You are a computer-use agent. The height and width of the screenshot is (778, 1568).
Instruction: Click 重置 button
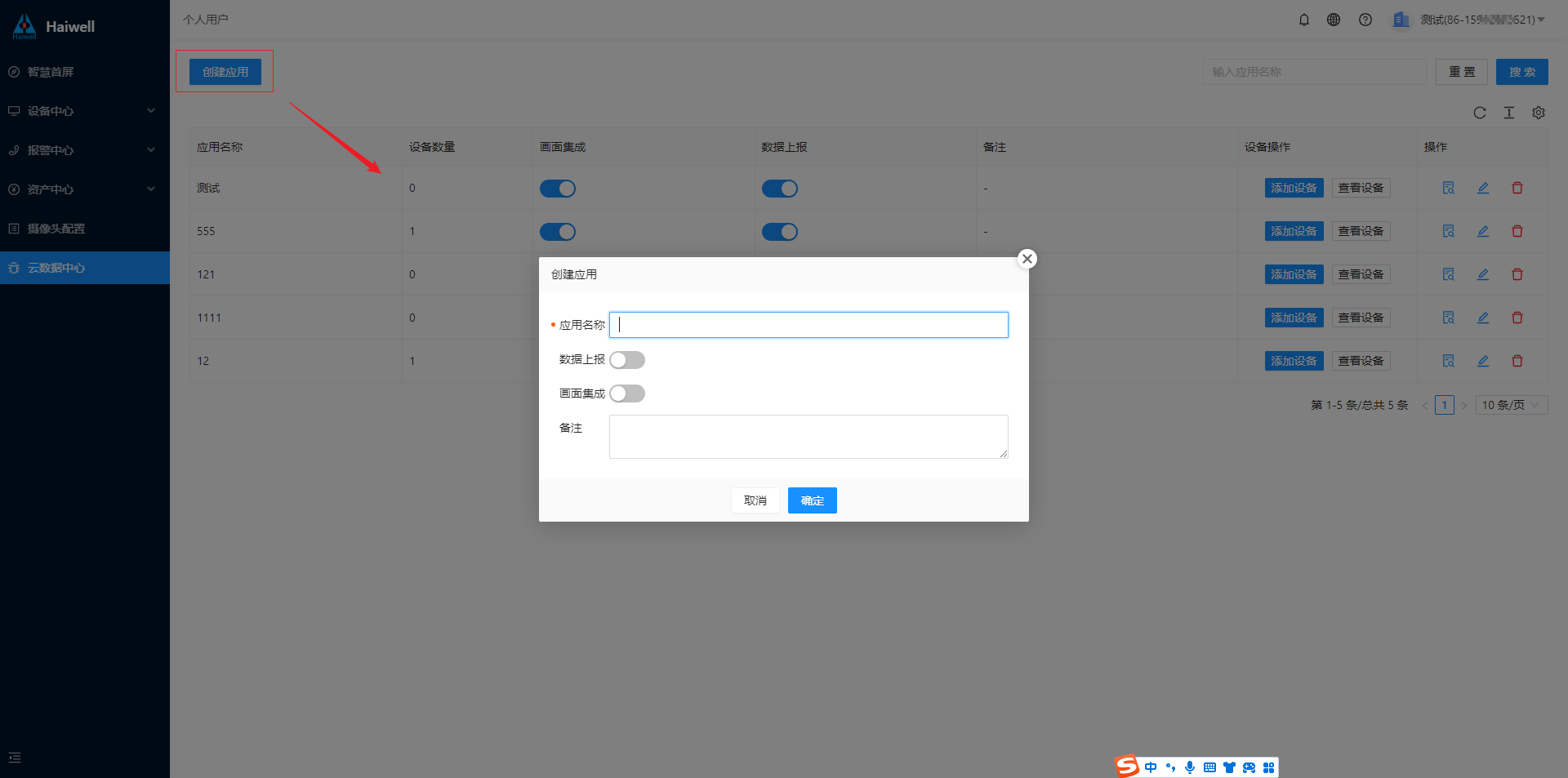click(1462, 72)
